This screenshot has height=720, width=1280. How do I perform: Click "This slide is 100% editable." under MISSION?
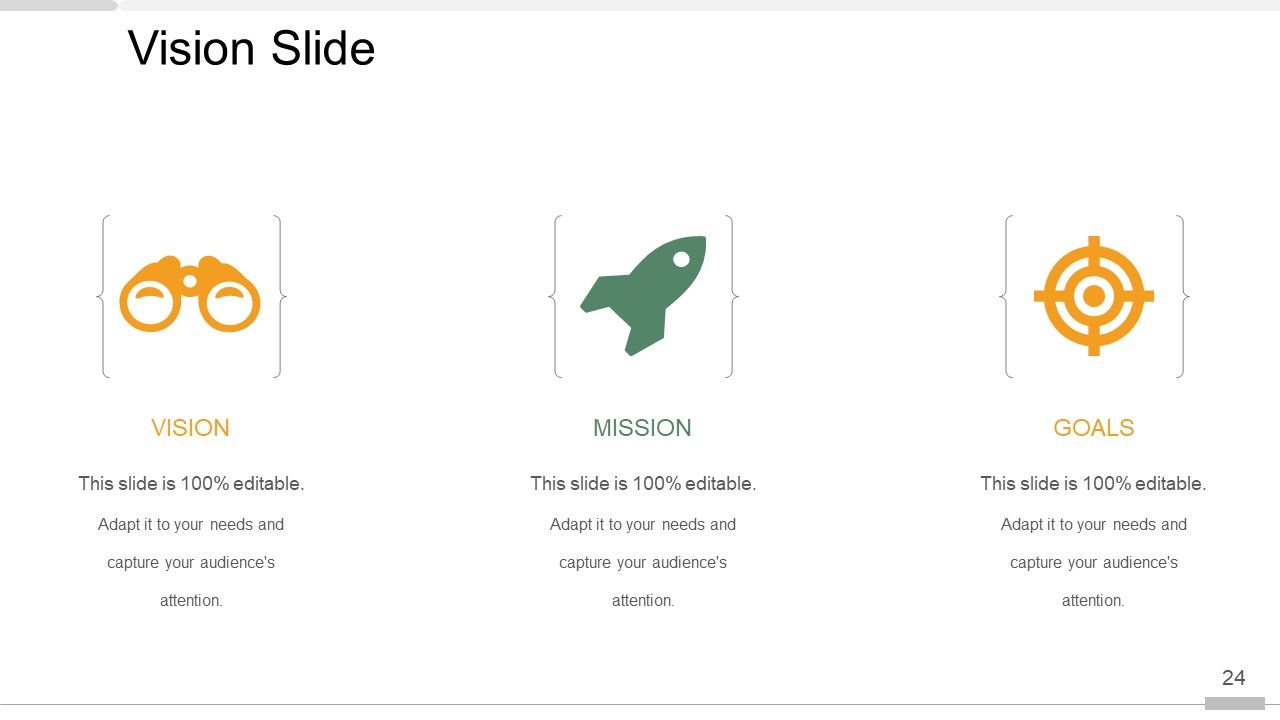pyautogui.click(x=643, y=484)
